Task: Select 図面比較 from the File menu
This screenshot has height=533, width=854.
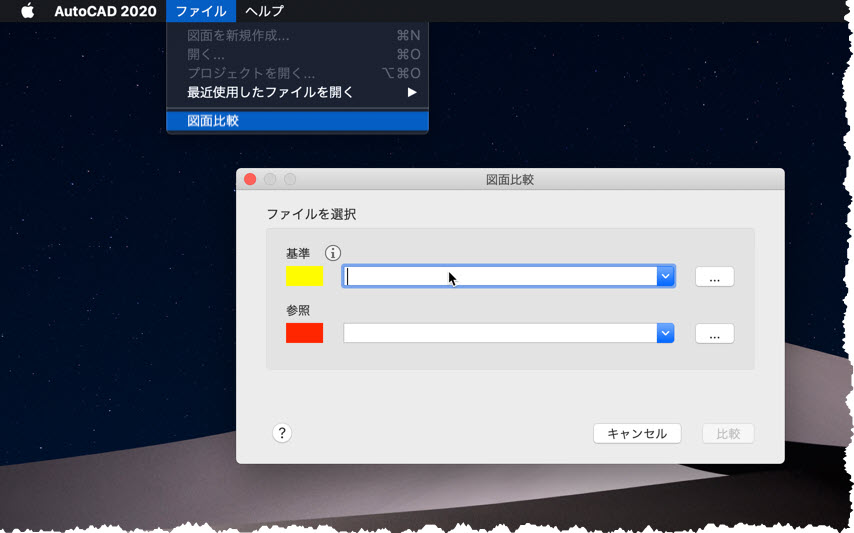Action: (297, 121)
